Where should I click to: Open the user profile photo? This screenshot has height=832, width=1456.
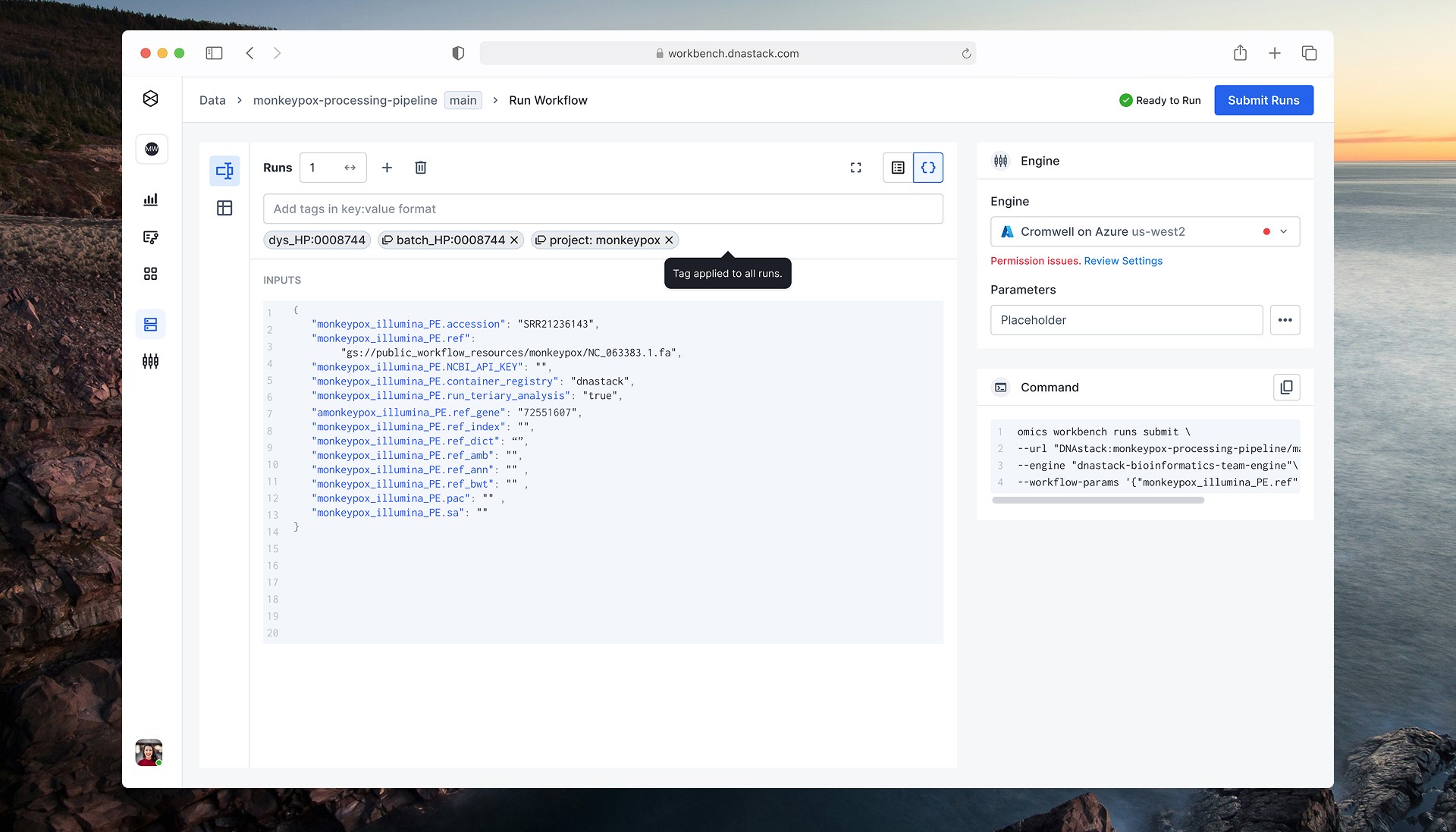pyautogui.click(x=149, y=752)
